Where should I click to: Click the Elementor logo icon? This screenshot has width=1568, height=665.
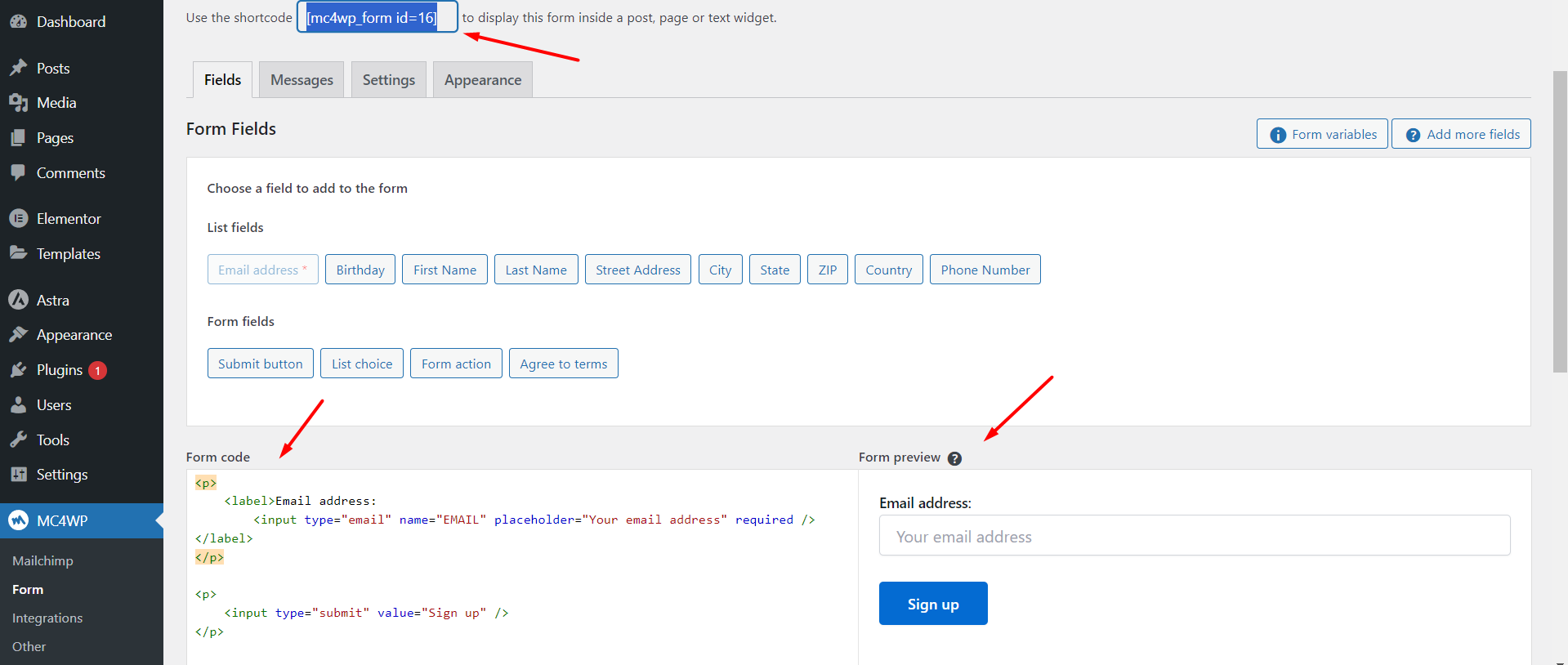pyautogui.click(x=18, y=219)
